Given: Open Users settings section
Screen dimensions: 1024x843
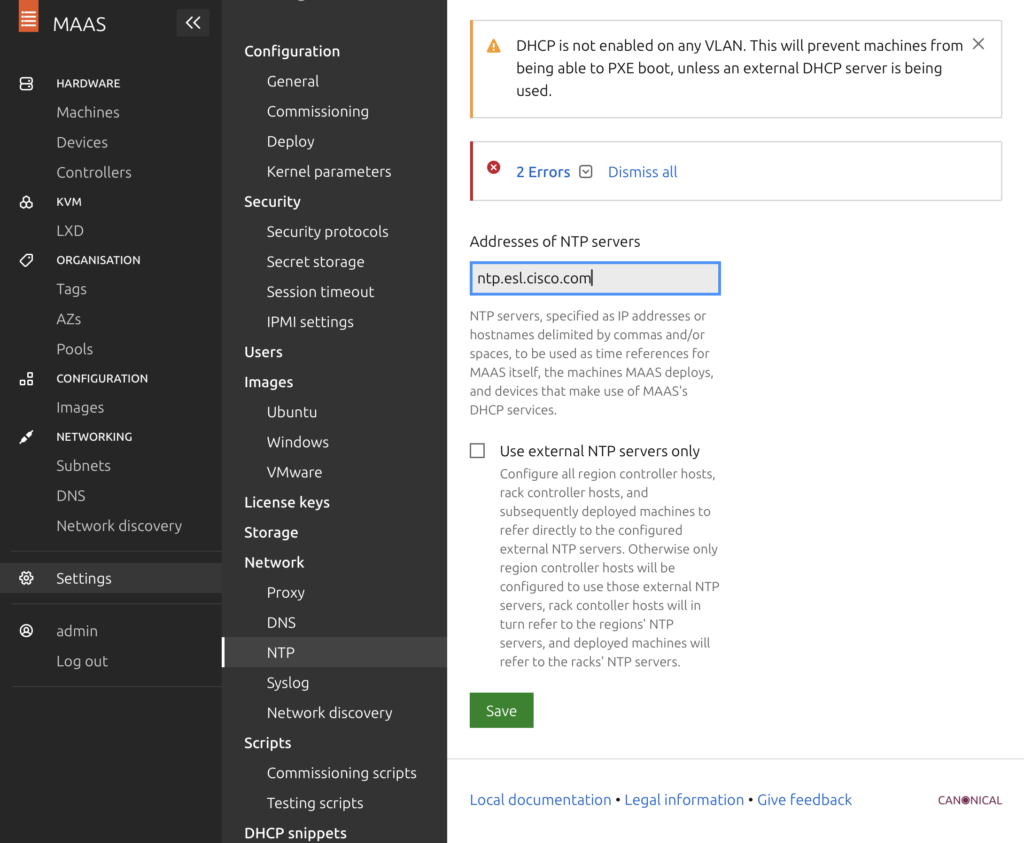Looking at the screenshot, I should [x=263, y=352].
